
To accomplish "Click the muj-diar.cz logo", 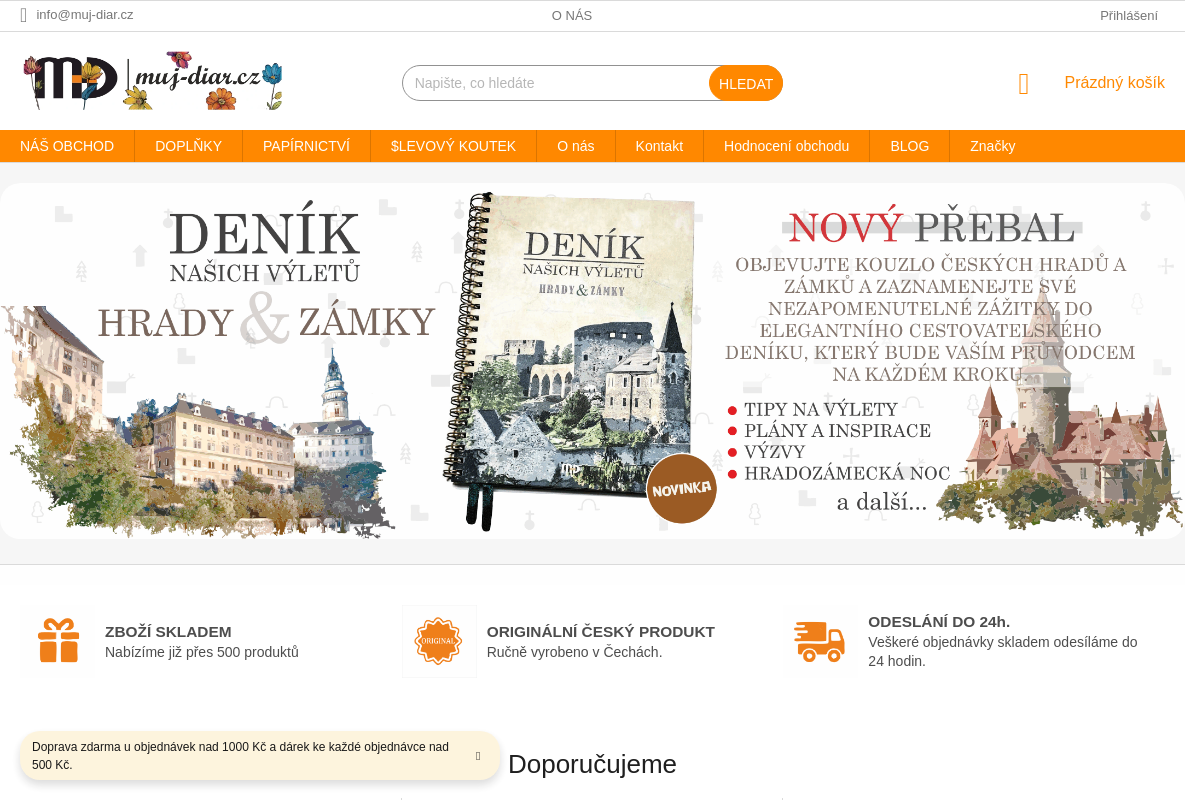I will (153, 81).
